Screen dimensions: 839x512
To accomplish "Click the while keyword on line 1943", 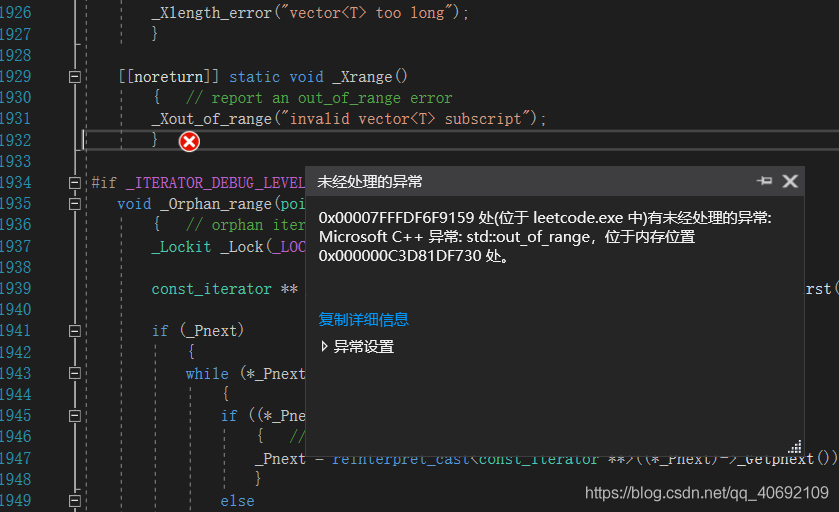I will [207, 373].
